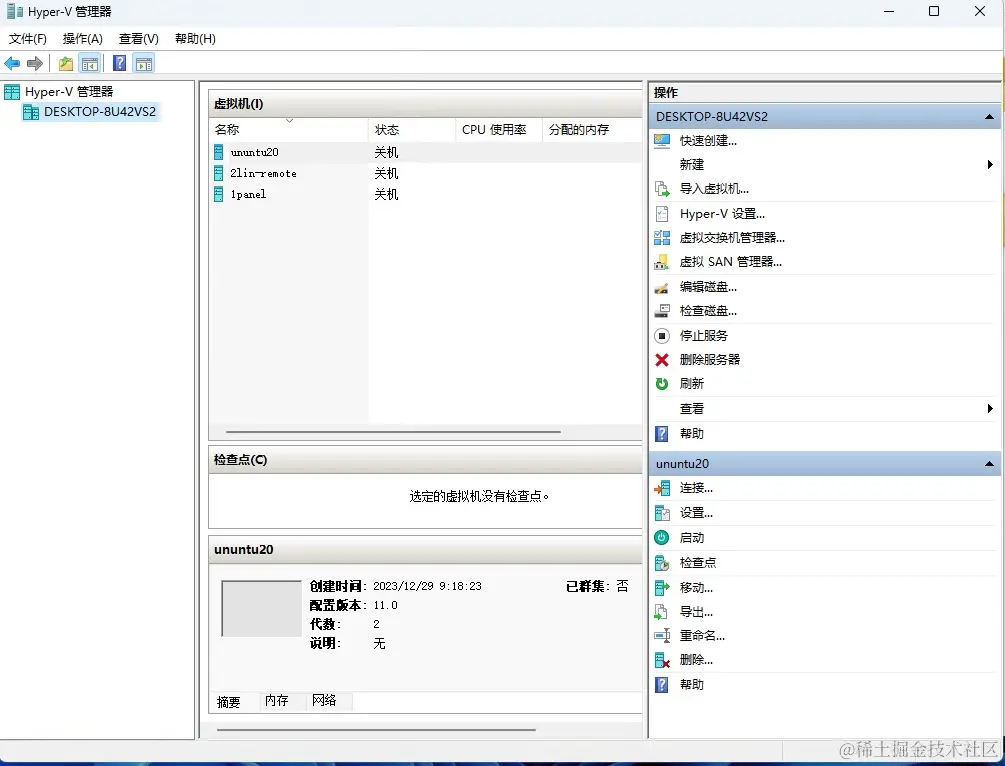This screenshot has height=766, width=1005.
Task: Create a checkpoint (检查点) for ununtu20
Action: pyautogui.click(x=697, y=563)
